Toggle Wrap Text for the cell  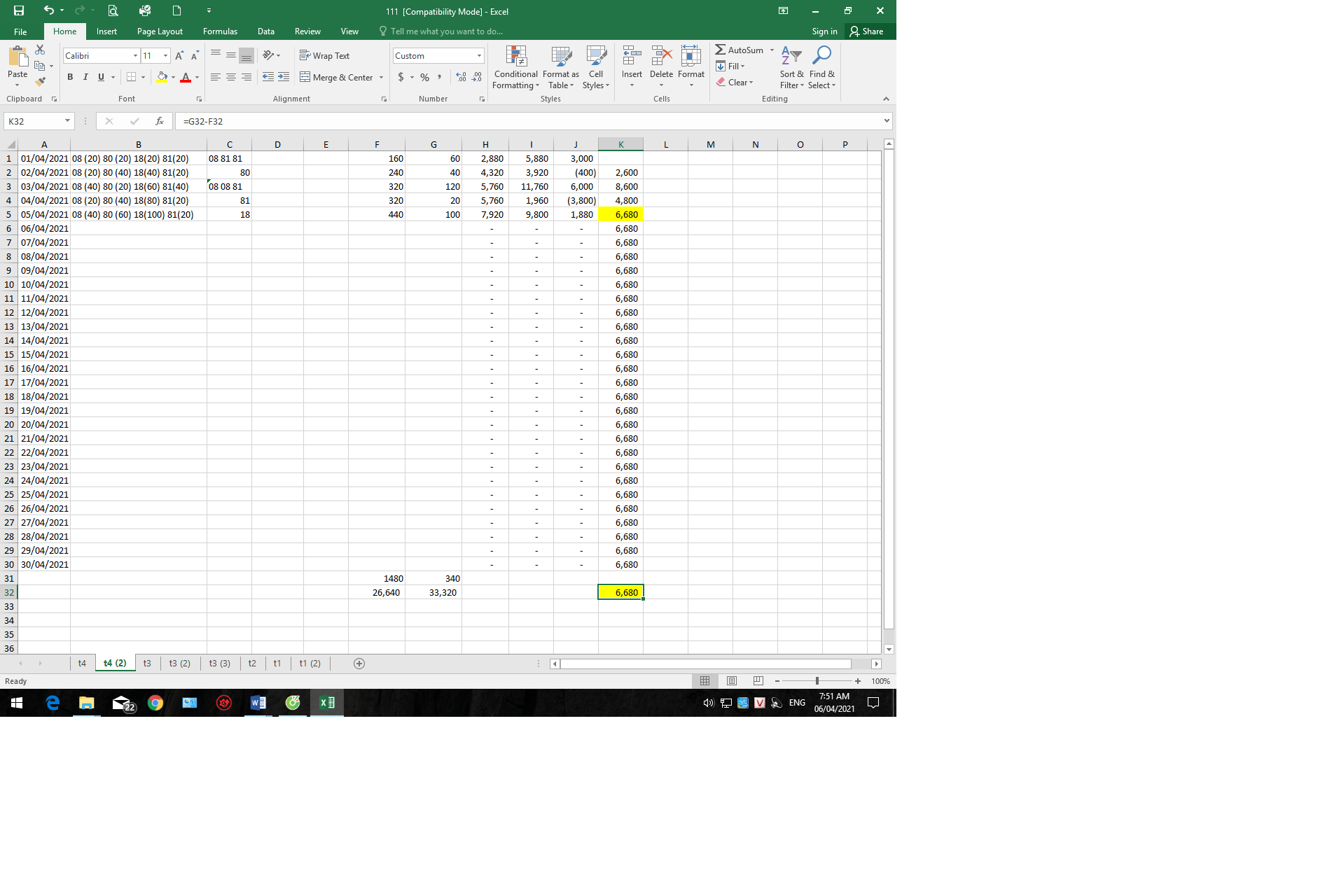pyautogui.click(x=324, y=55)
